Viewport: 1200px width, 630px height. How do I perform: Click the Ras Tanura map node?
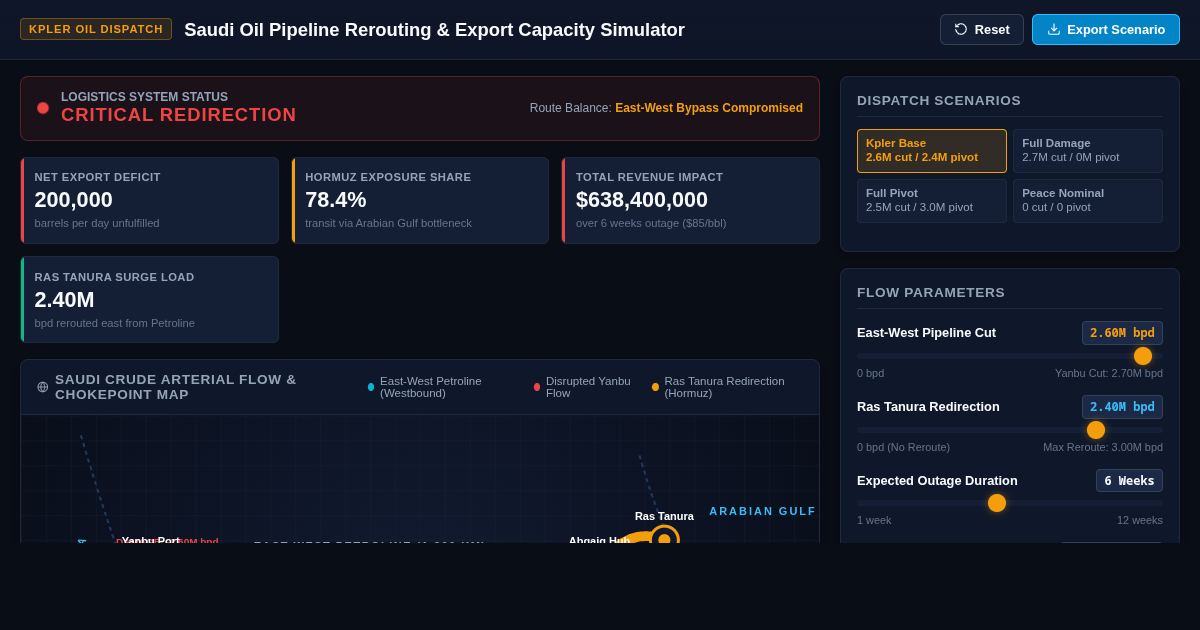(x=664, y=538)
